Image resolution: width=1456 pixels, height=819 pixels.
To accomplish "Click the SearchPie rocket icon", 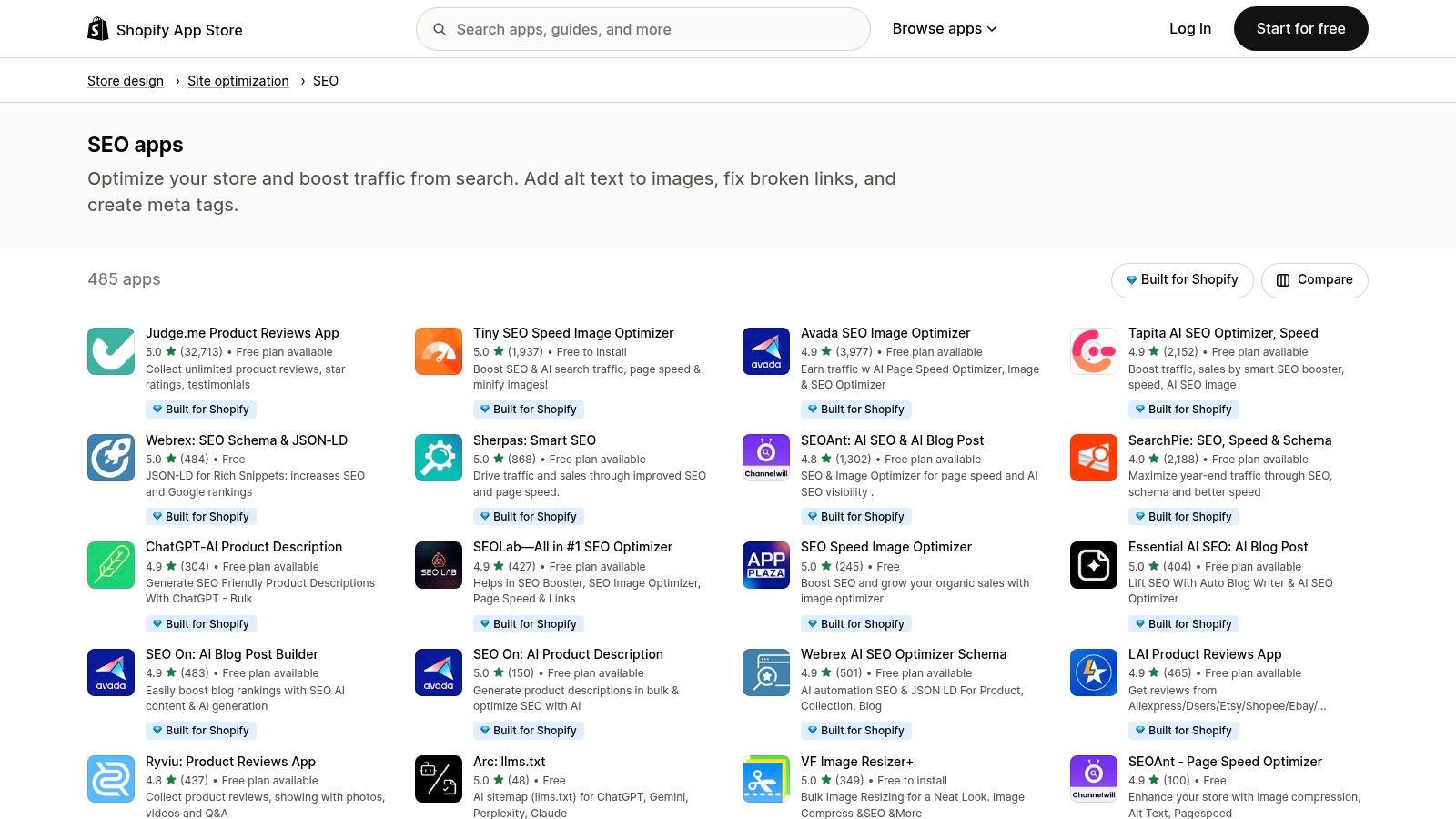I will (1094, 458).
